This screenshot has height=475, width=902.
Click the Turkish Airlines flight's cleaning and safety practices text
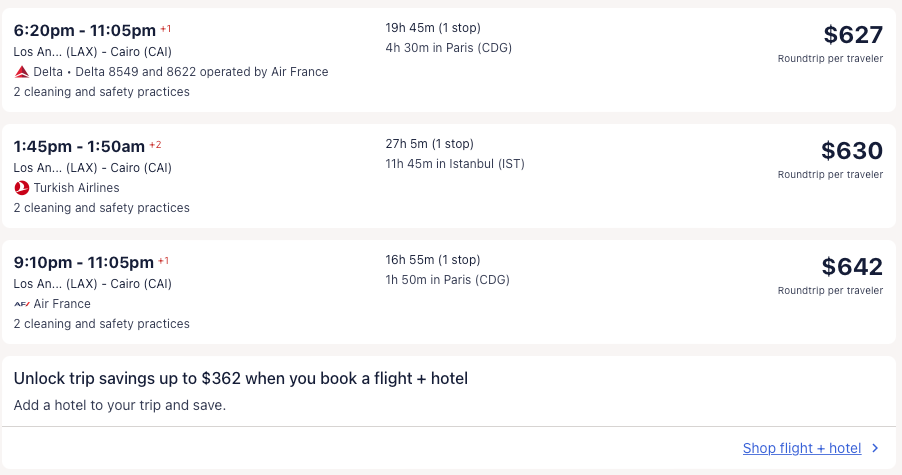101,208
